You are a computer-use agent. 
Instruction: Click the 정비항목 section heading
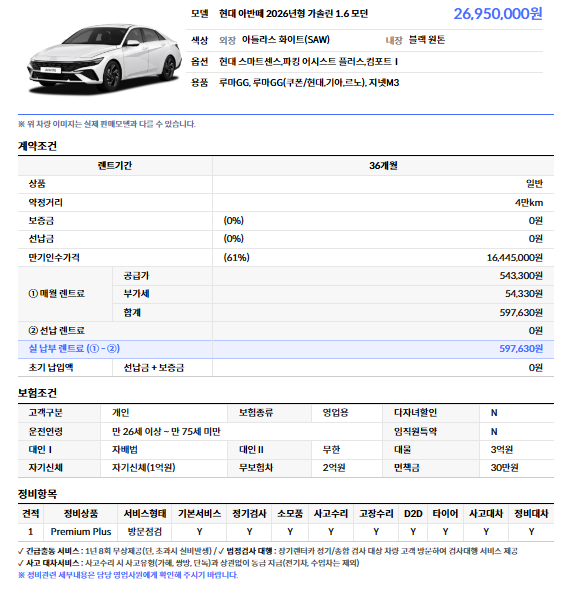tap(38, 494)
